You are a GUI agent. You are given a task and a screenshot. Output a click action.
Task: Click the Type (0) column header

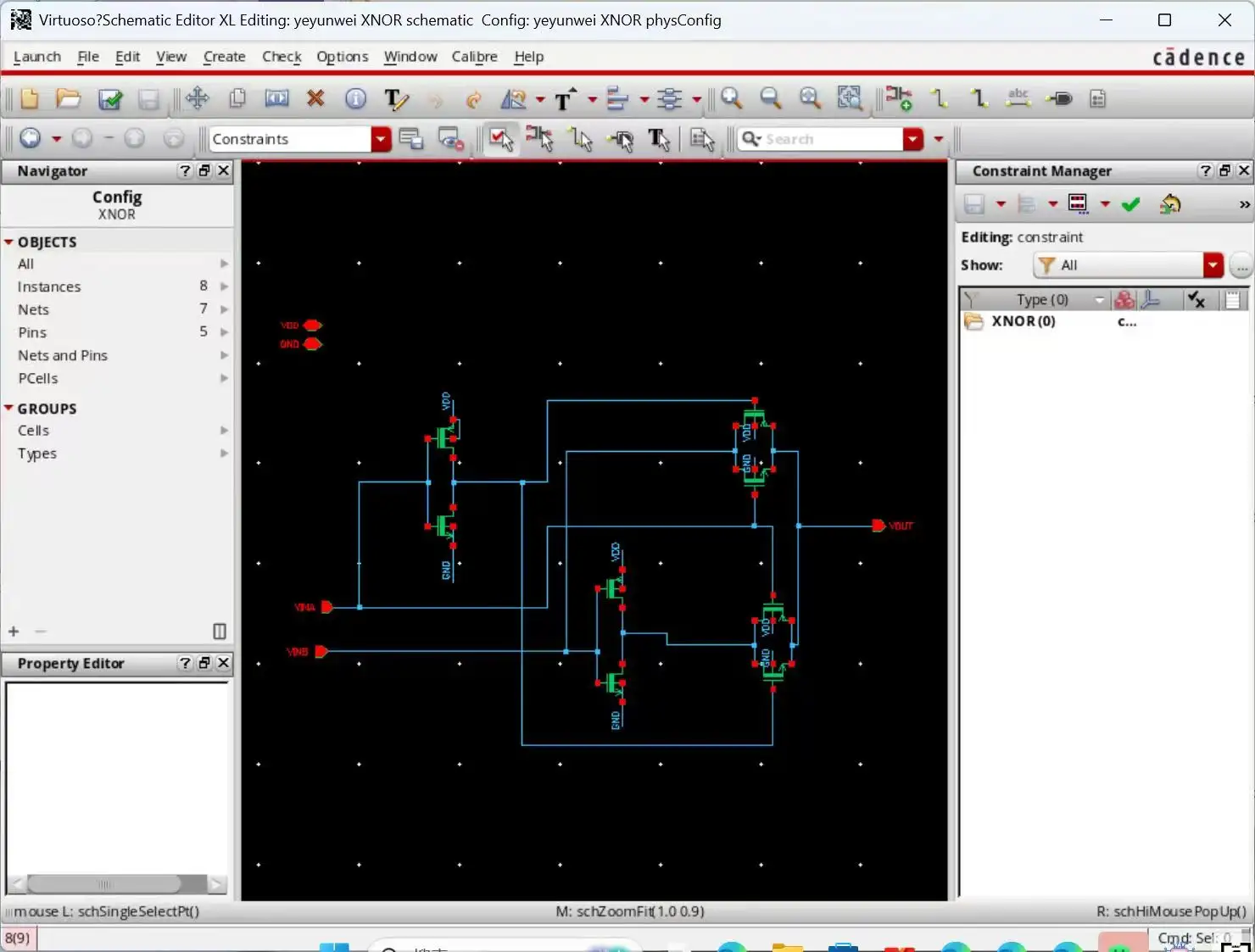coord(1042,299)
